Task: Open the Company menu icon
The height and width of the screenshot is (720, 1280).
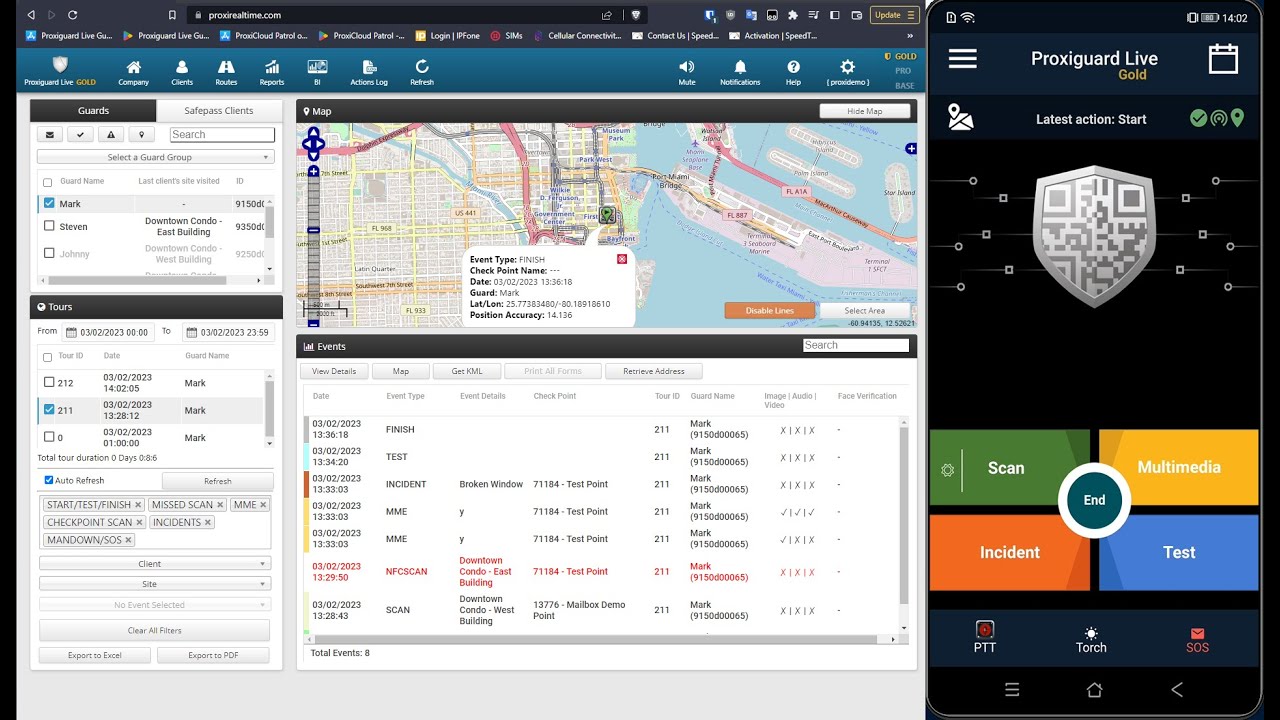Action: (x=133, y=67)
